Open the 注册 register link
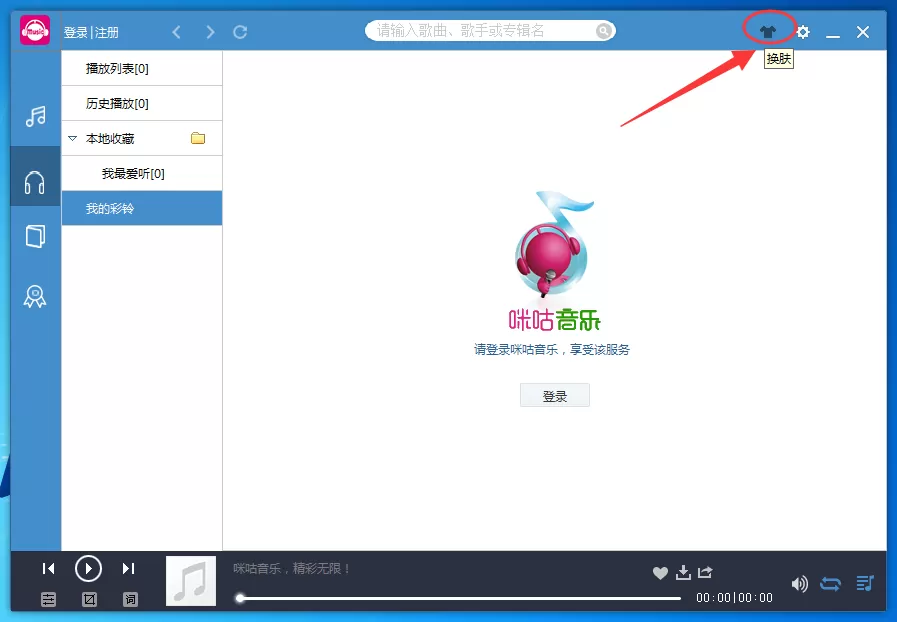 [x=106, y=33]
